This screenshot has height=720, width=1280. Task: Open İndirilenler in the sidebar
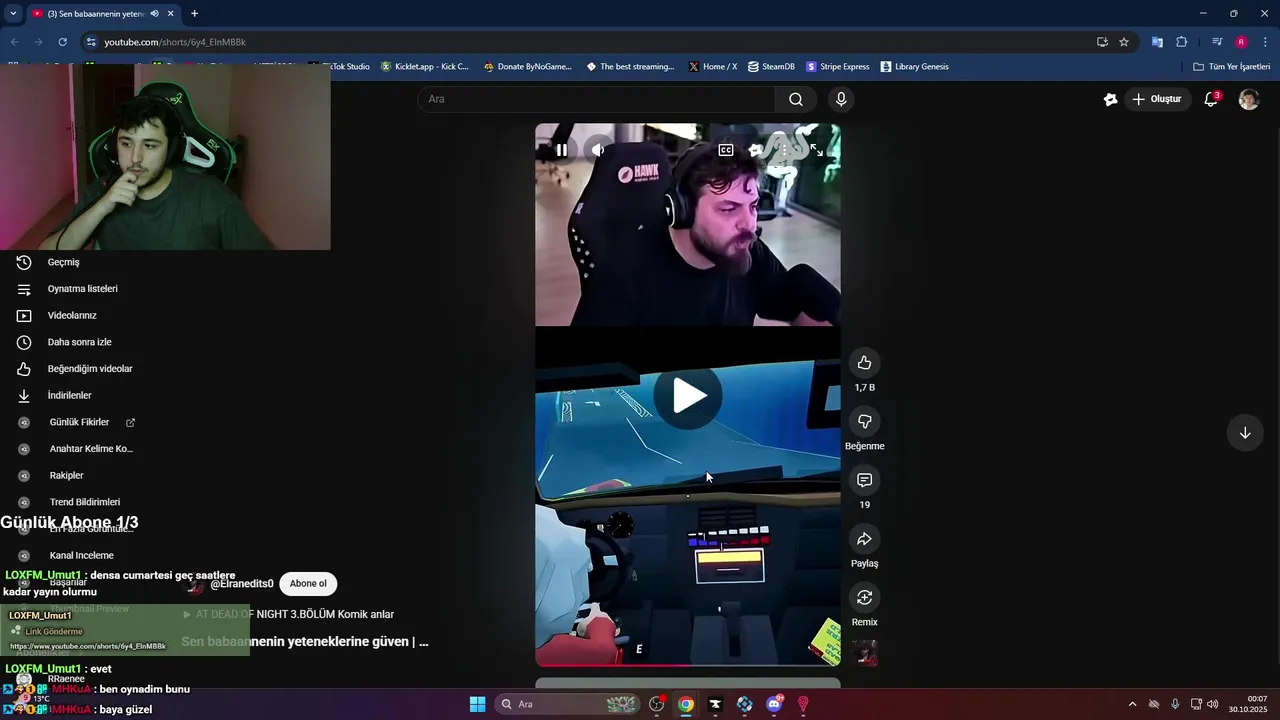click(x=70, y=395)
